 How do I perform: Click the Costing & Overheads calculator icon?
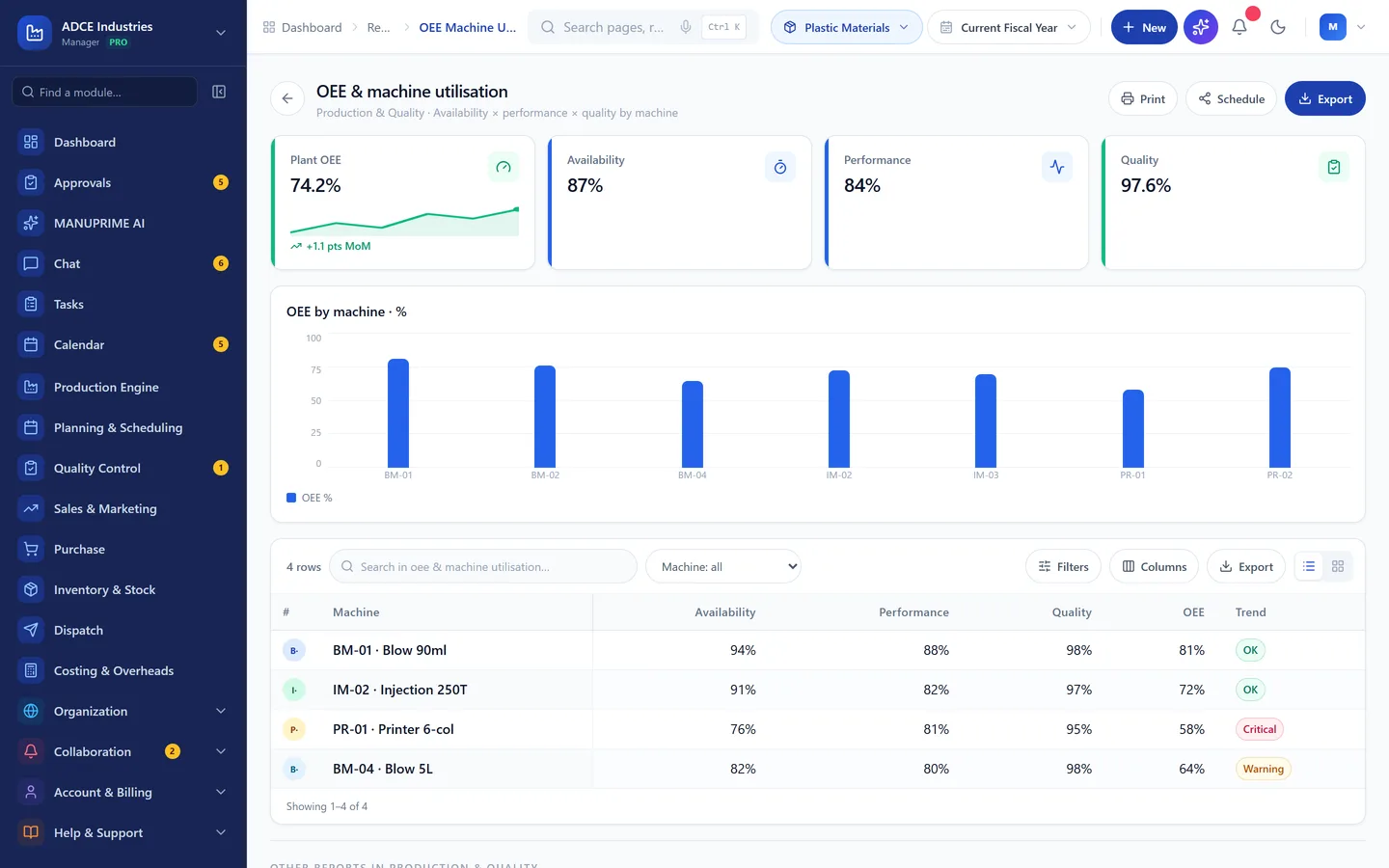[x=31, y=670]
